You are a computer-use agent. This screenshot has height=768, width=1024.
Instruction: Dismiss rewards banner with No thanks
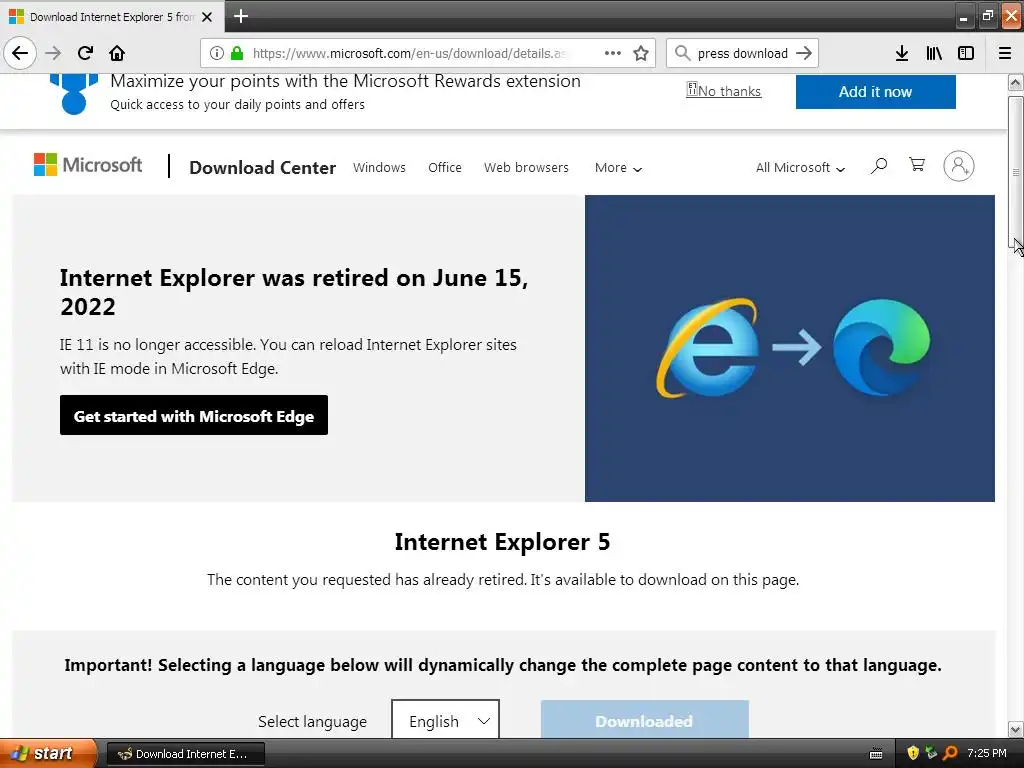(724, 91)
